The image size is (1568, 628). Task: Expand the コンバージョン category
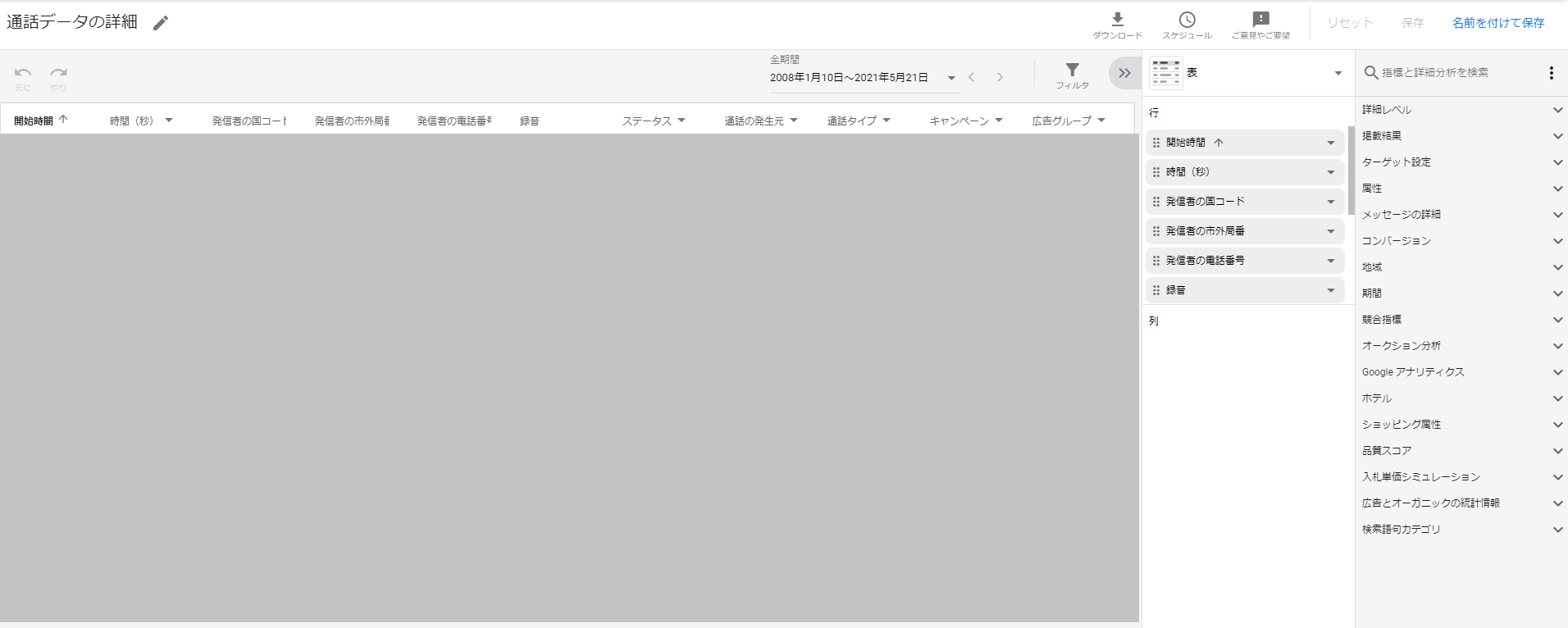click(x=1557, y=241)
